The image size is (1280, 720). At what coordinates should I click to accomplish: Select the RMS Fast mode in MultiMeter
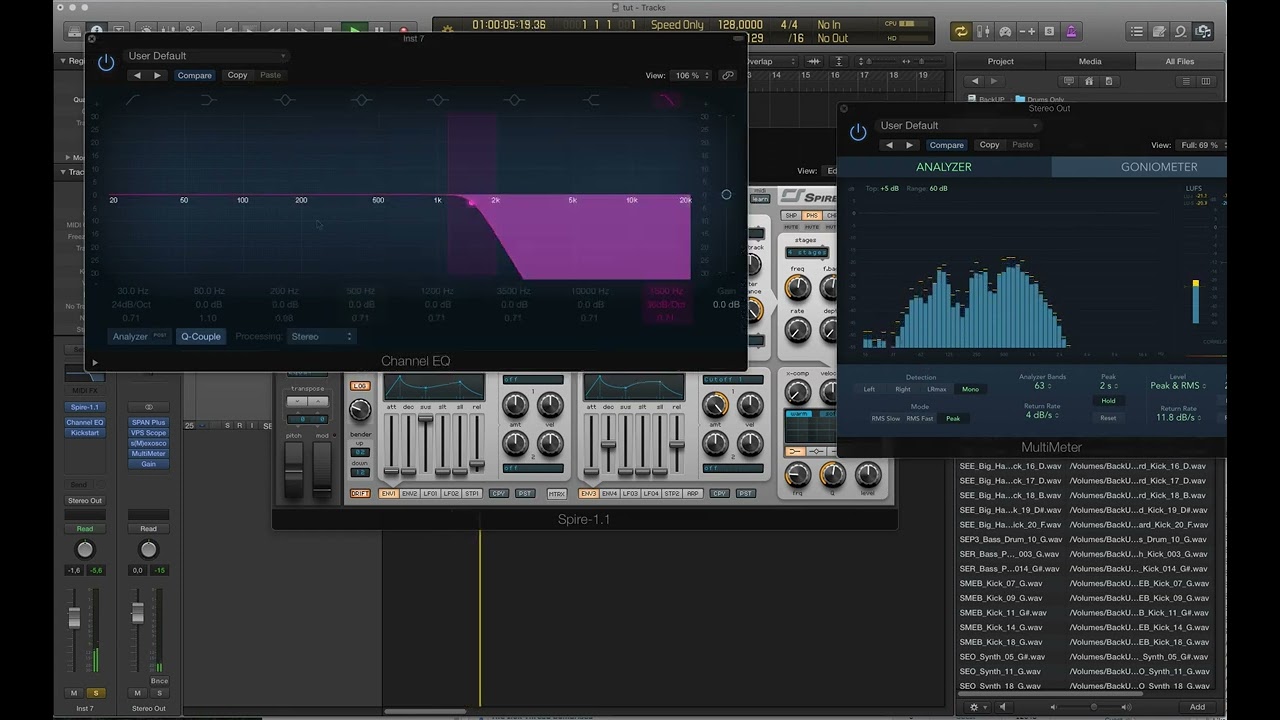tap(920, 419)
